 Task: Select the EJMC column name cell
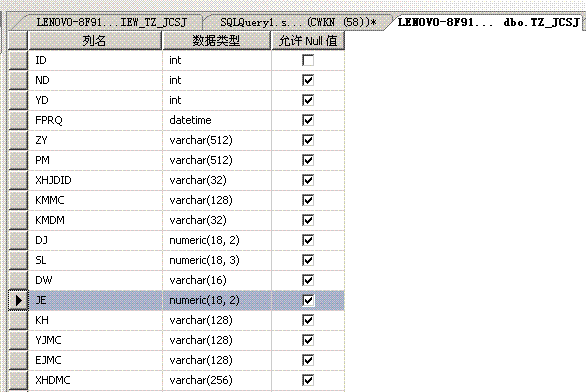95,360
